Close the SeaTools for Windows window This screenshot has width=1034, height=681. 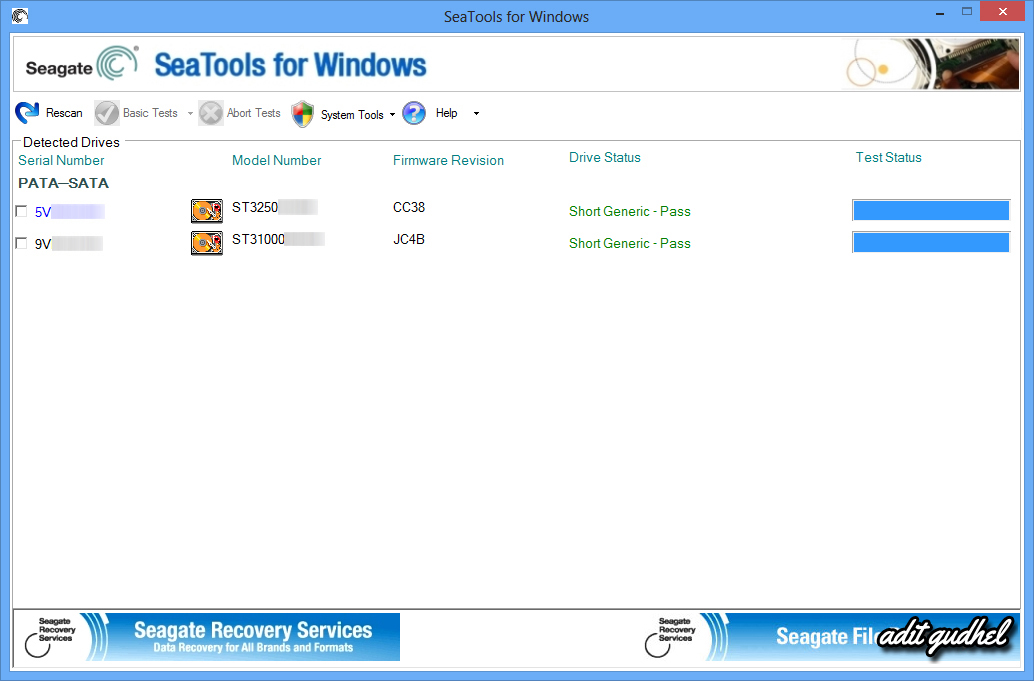pos(1003,12)
